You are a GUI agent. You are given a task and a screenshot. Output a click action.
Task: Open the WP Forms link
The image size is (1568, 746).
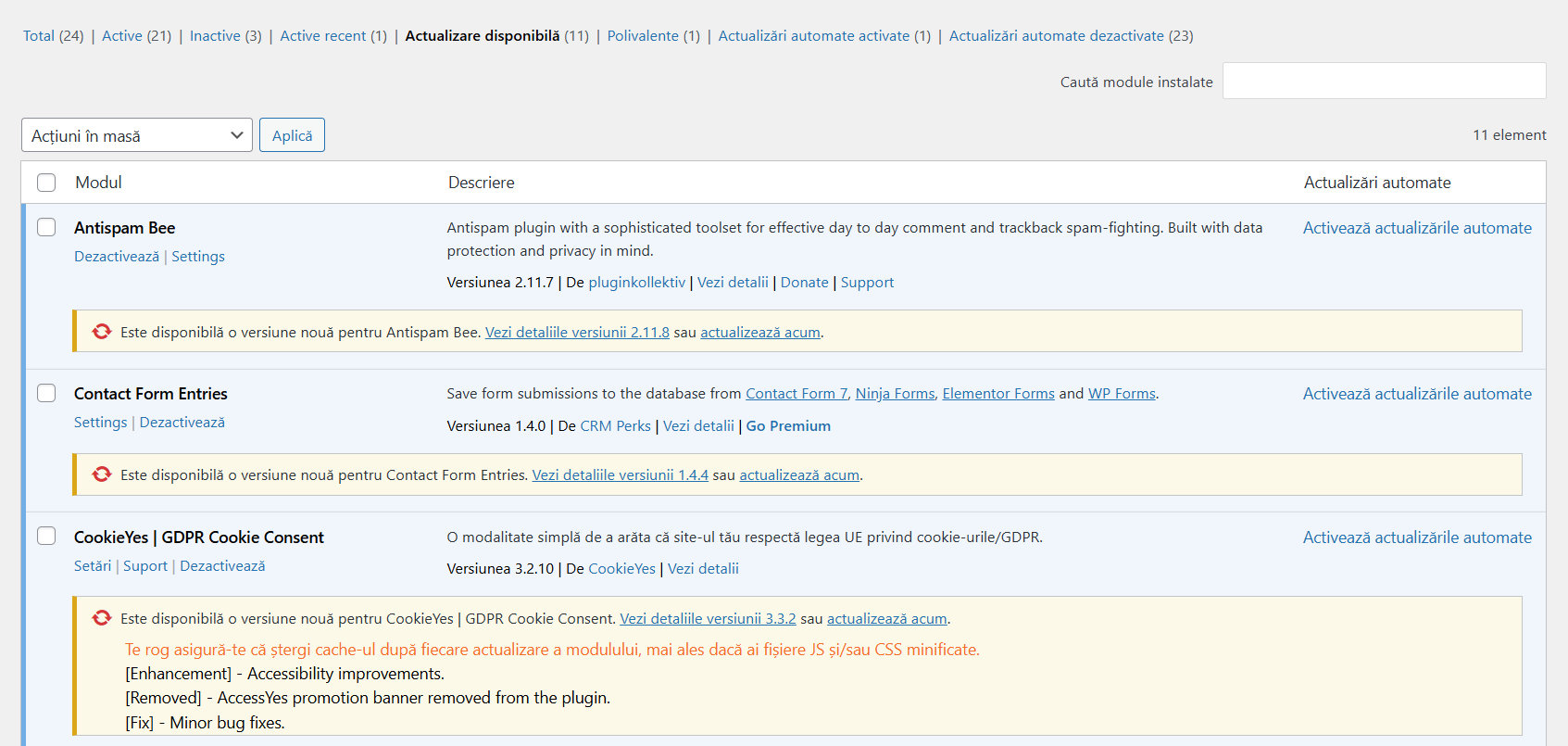1122,394
